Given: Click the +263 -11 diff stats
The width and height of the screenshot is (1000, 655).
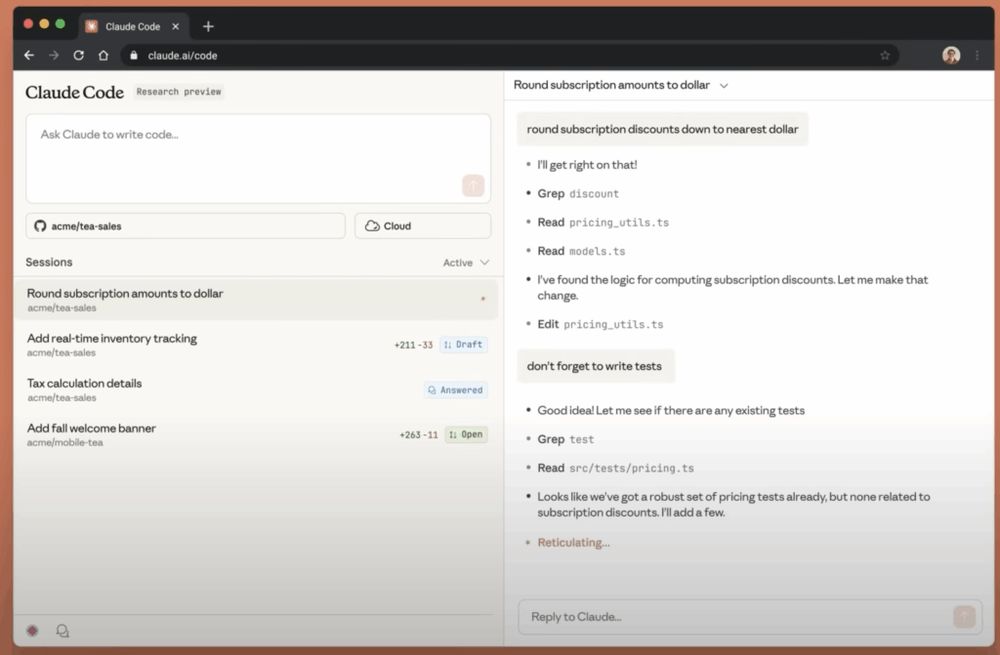Looking at the screenshot, I should pos(418,435).
